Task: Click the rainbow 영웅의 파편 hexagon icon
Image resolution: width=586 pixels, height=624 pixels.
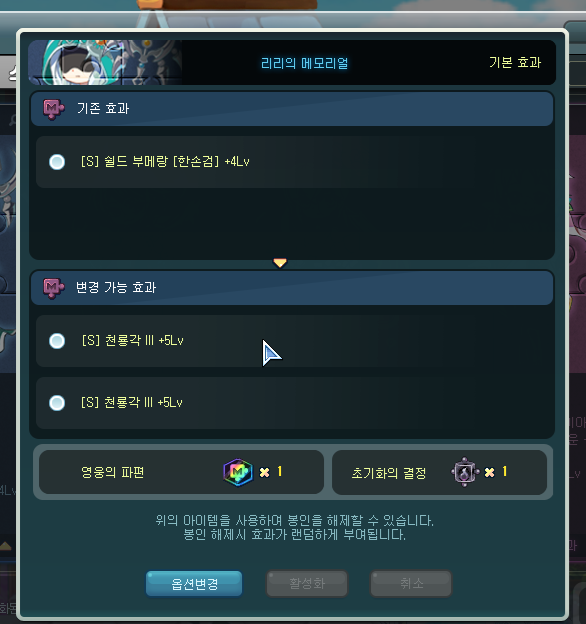Action: [x=238, y=472]
